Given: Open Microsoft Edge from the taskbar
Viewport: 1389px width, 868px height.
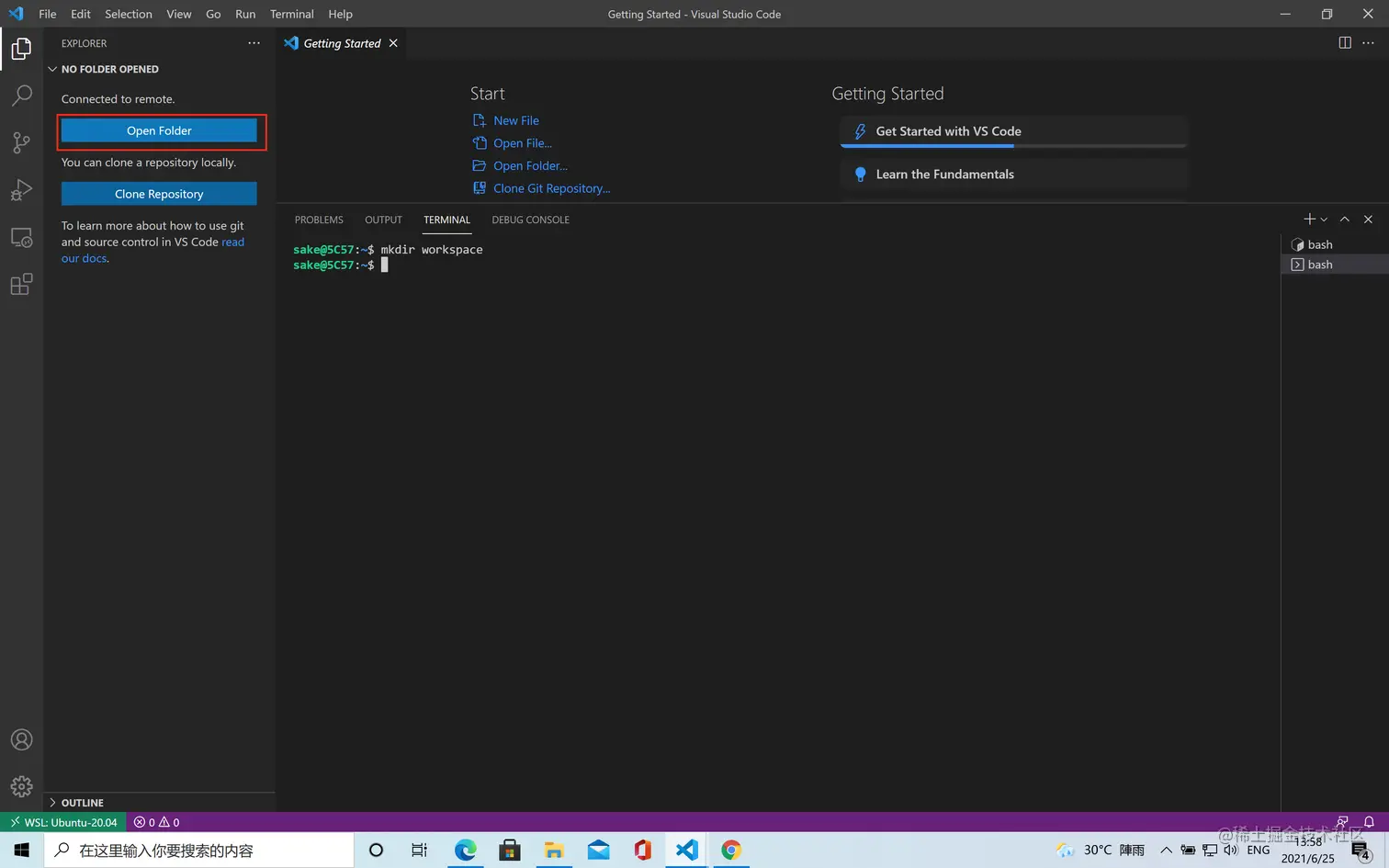Looking at the screenshot, I should click(465, 851).
